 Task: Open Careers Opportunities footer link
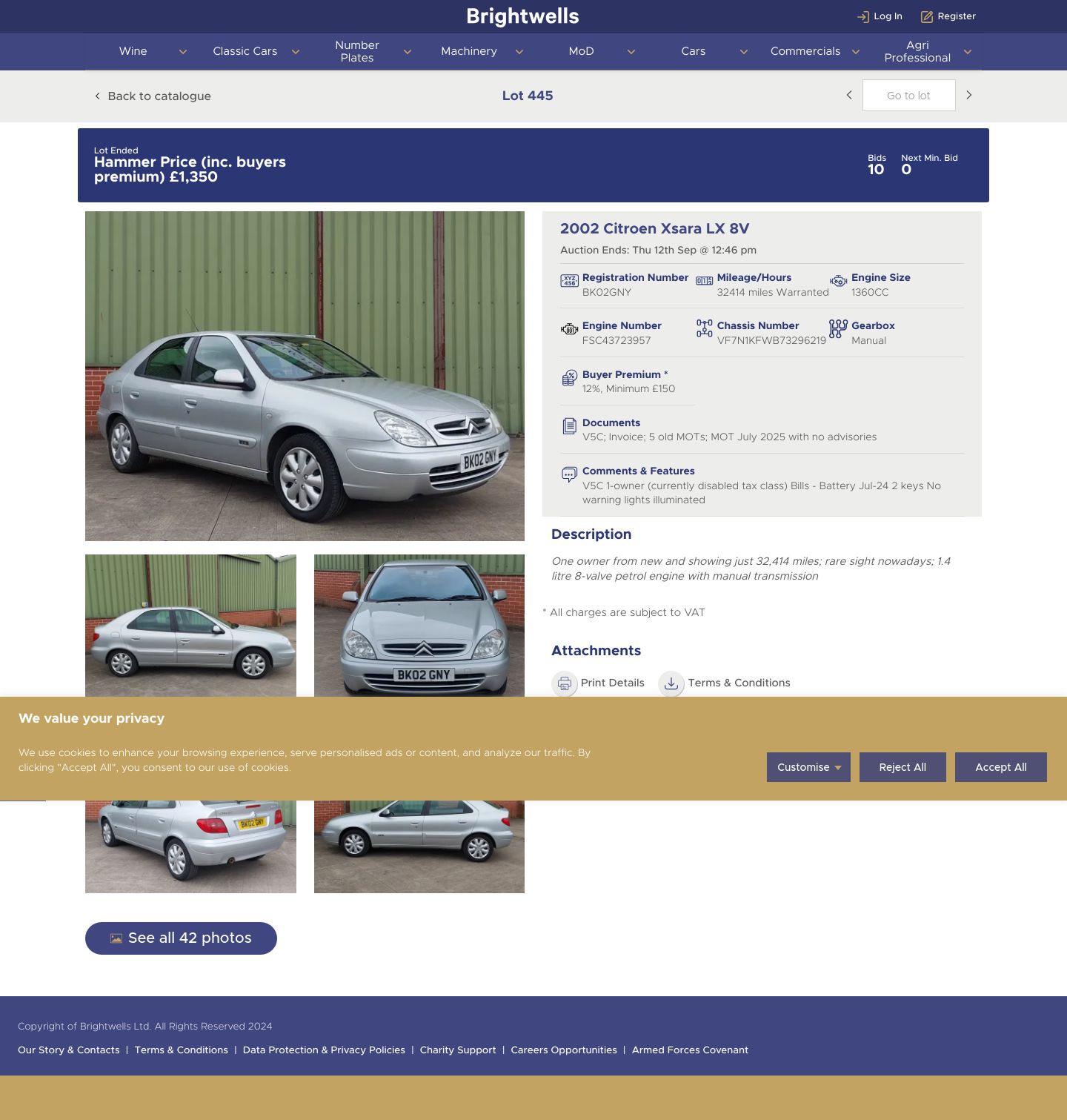pos(564,1050)
